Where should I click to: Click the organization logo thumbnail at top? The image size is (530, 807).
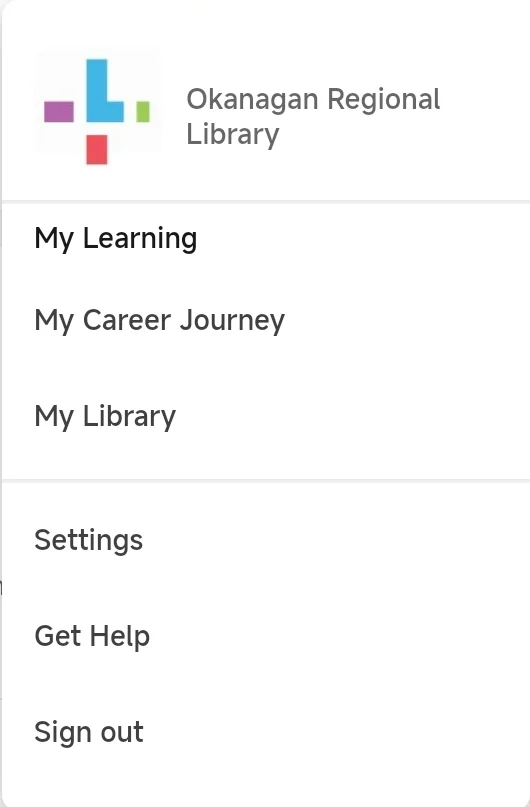click(97, 112)
